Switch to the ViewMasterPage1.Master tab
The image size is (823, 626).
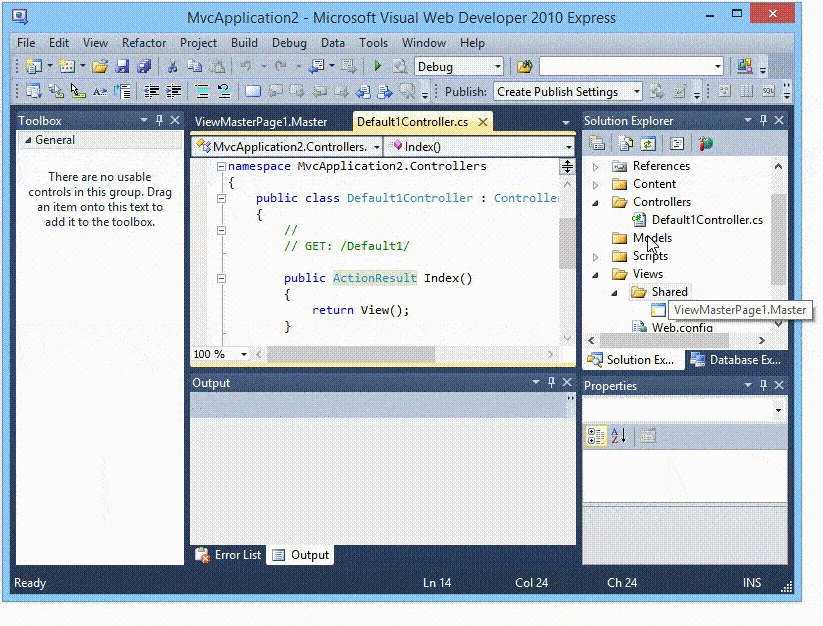pos(261,122)
